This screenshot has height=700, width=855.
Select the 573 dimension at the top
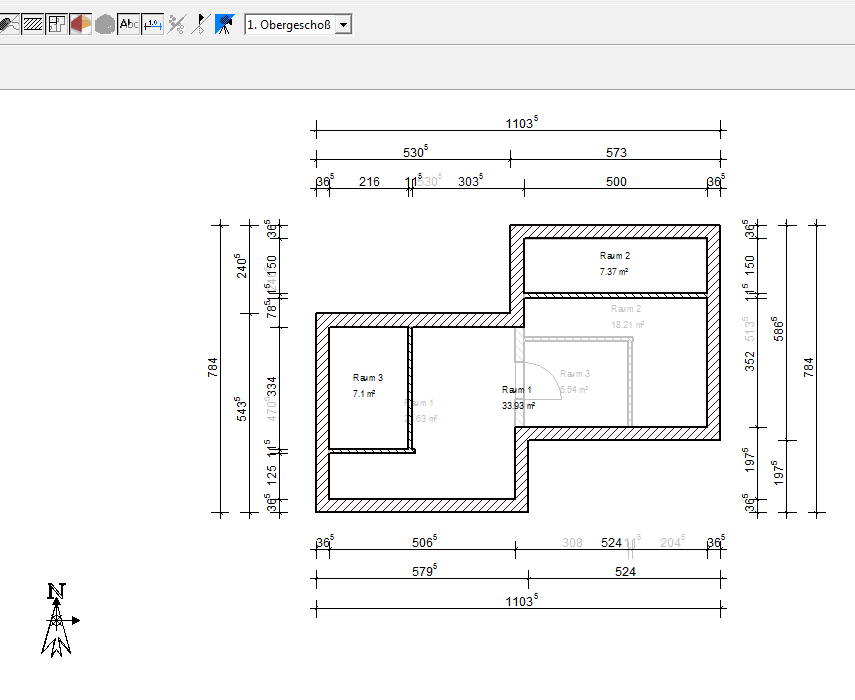click(x=616, y=153)
